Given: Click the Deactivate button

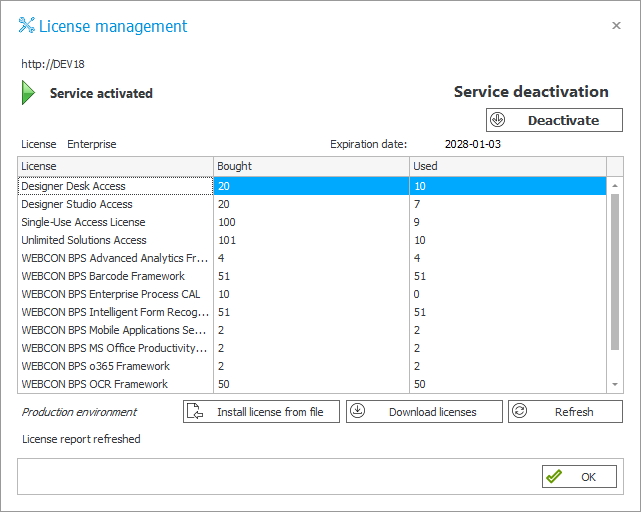Looking at the screenshot, I should point(554,120).
